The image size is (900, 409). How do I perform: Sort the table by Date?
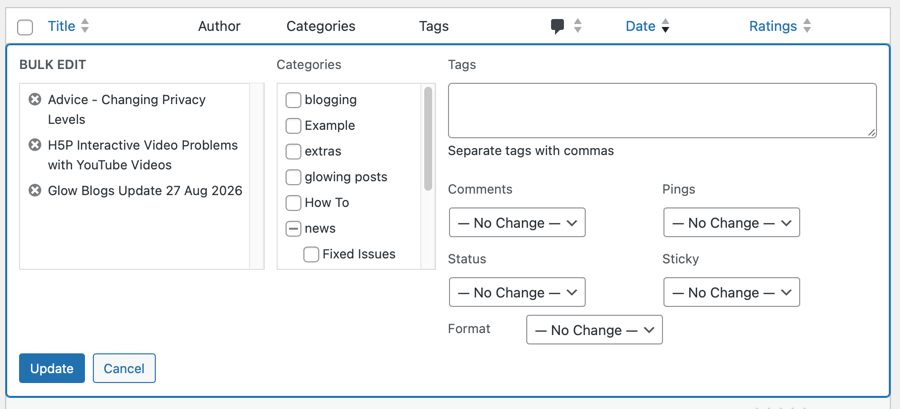641,26
